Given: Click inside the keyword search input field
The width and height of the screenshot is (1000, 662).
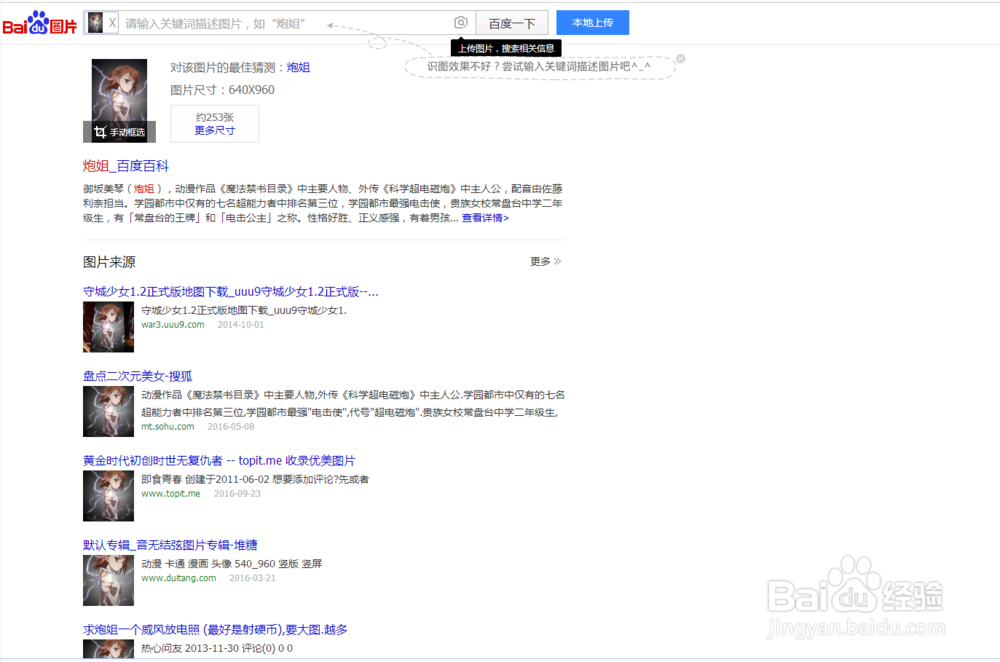Looking at the screenshot, I should click(280, 22).
